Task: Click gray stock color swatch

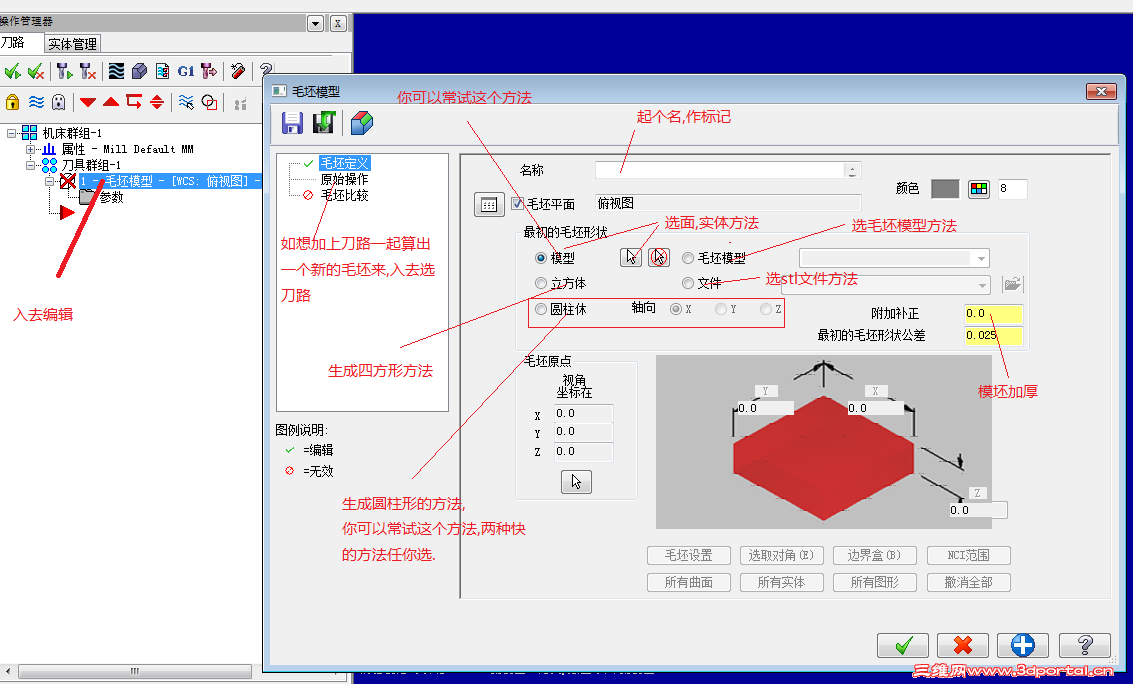Action: click(945, 189)
